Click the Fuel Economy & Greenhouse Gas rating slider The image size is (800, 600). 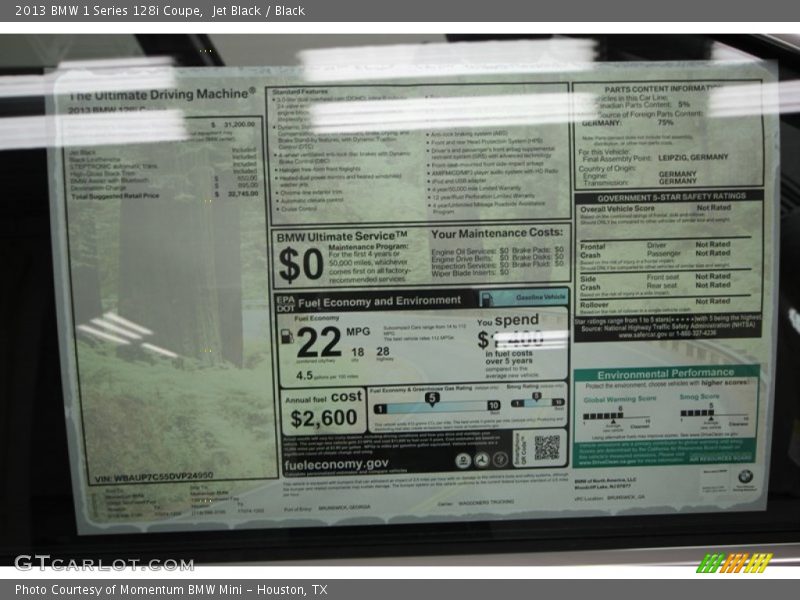coord(435,404)
